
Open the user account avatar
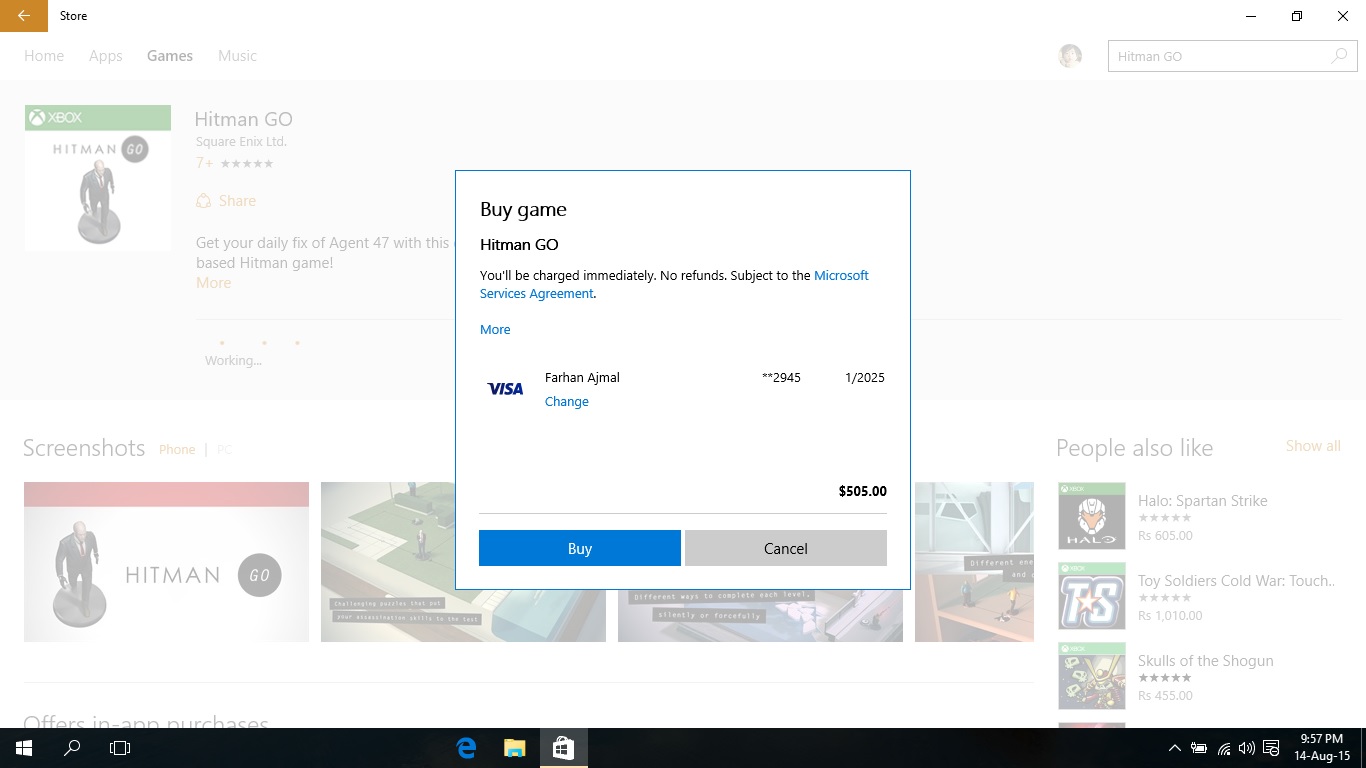[1070, 56]
